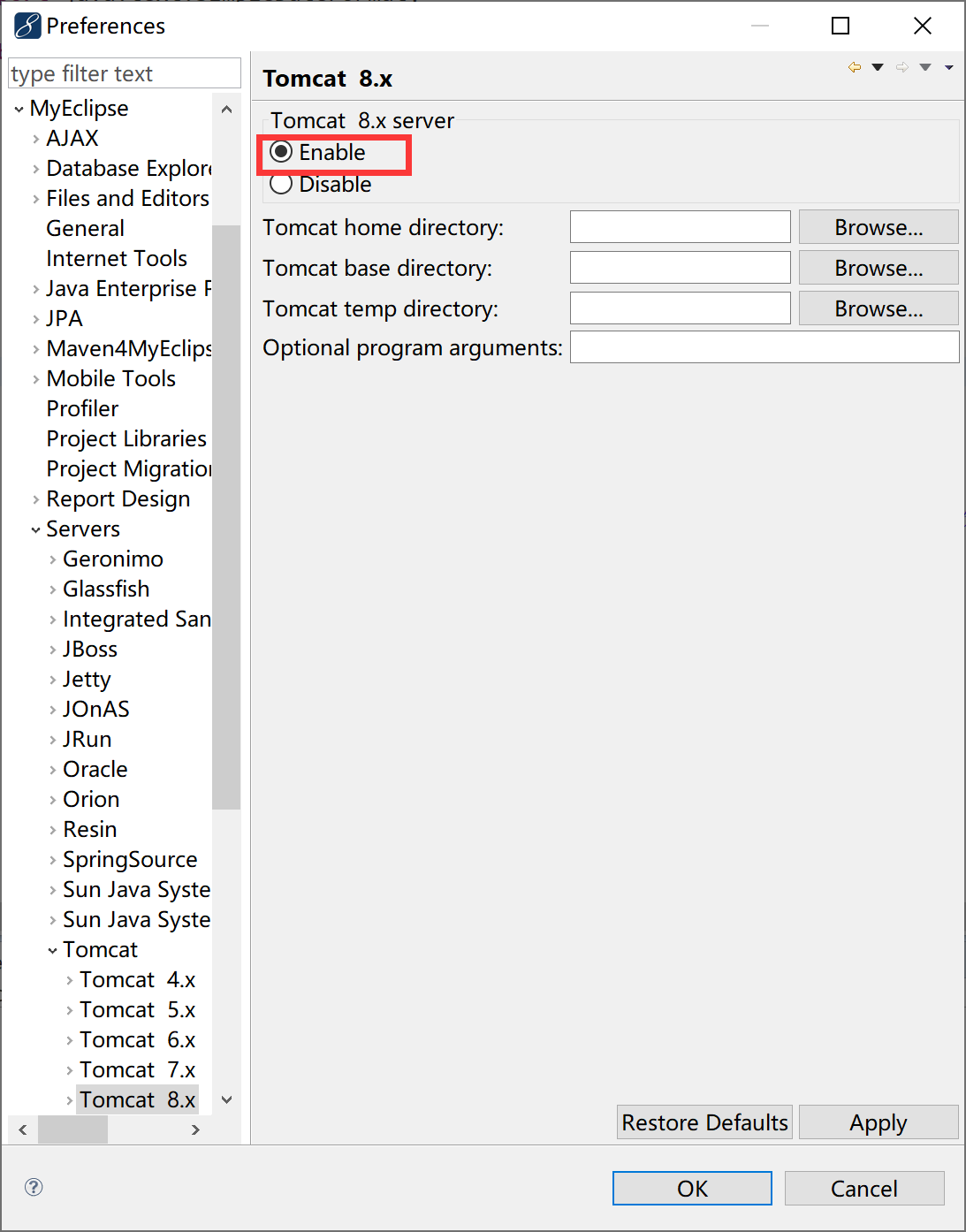Select Integrated Sandbox tree item

click(137, 619)
